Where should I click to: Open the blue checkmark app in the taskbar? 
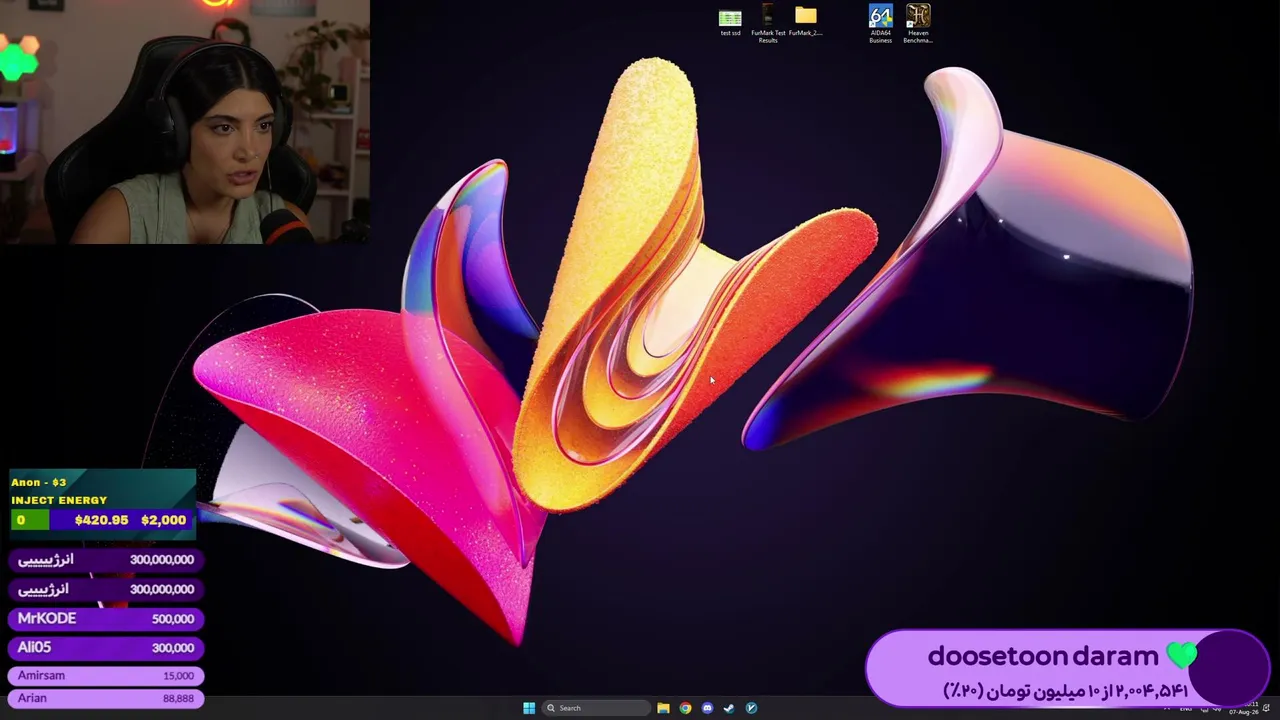click(751, 708)
